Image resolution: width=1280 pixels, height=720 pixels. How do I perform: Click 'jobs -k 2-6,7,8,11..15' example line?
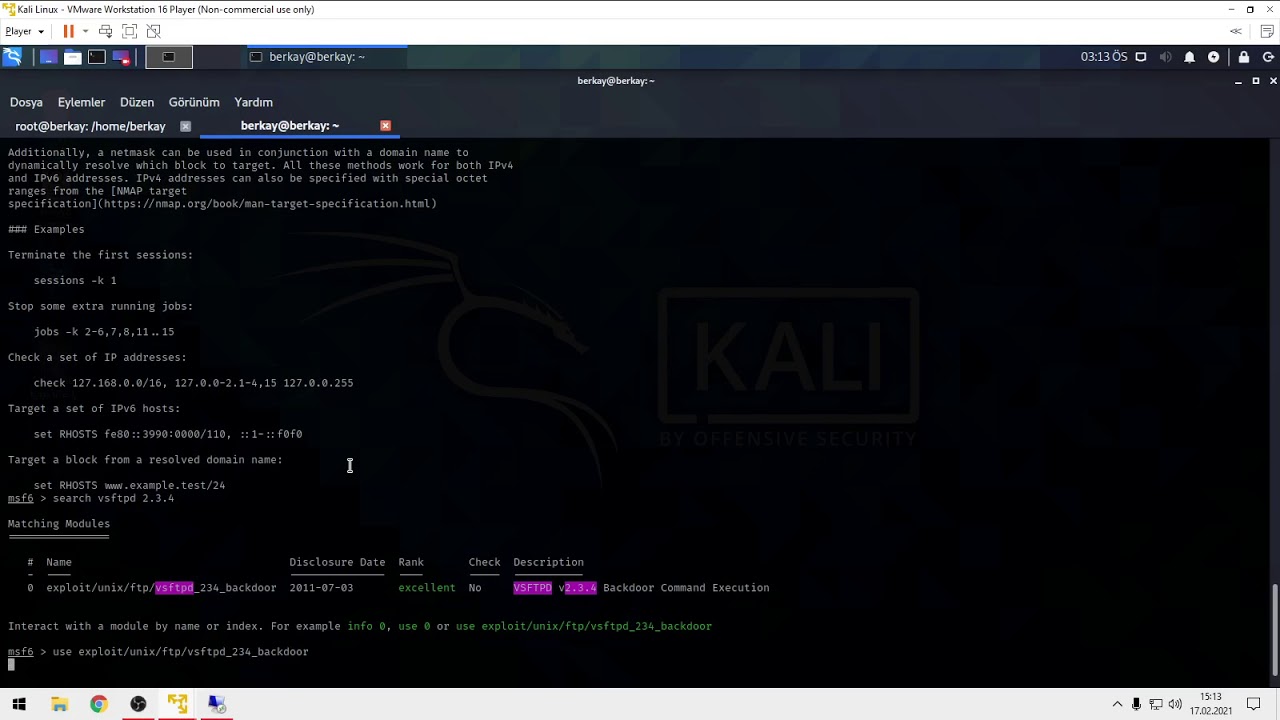coord(104,332)
